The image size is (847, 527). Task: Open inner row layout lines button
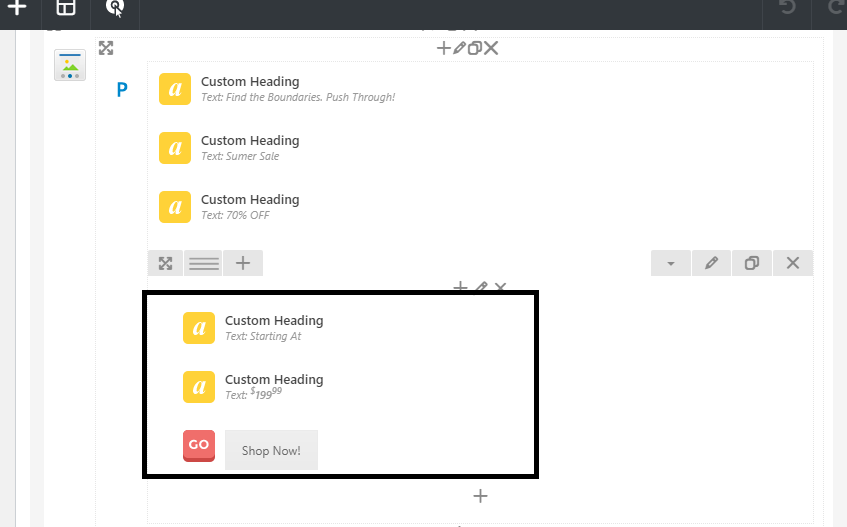204,263
